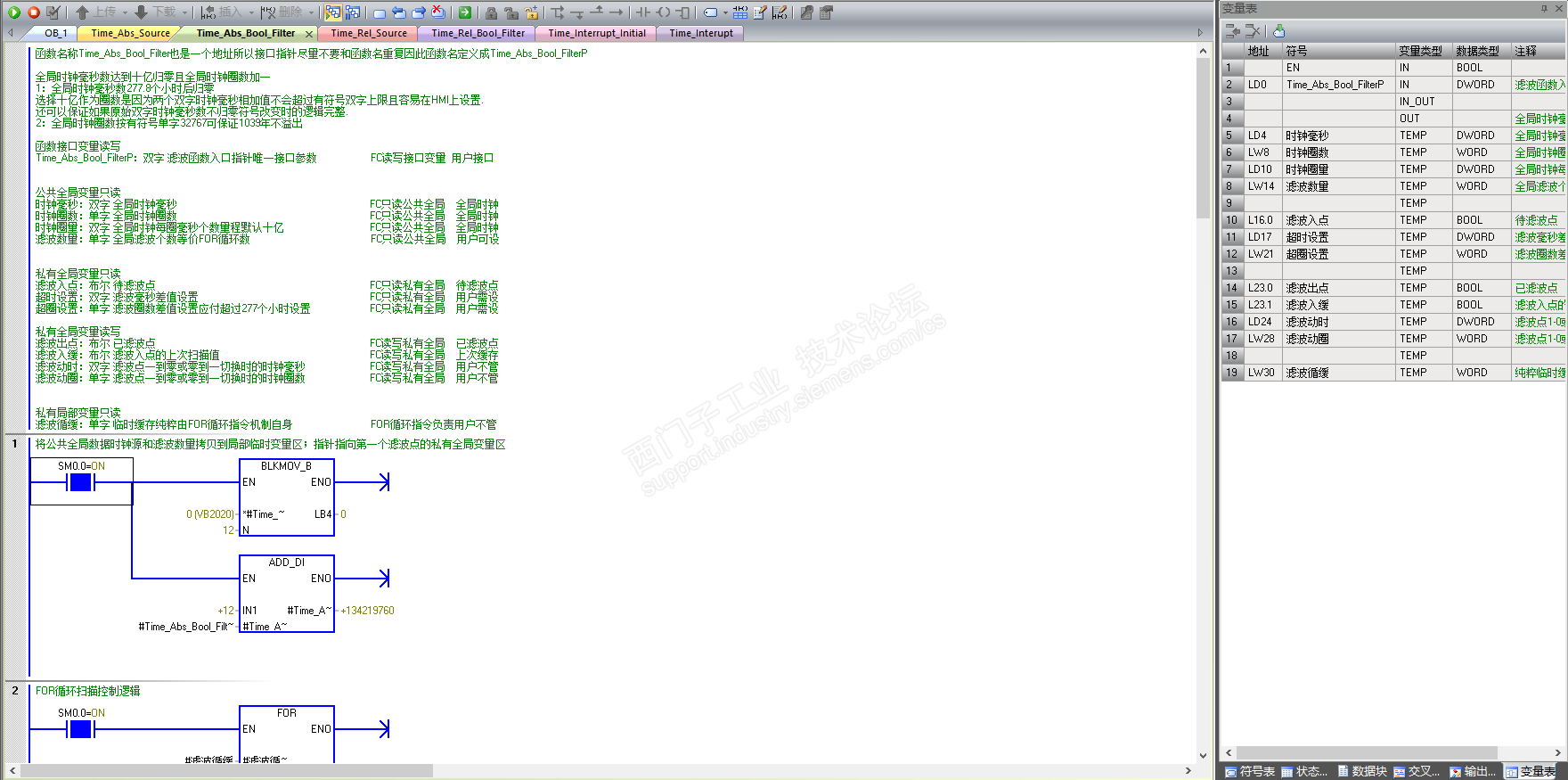Open the 插入 insert dropdown arrow

[249, 12]
